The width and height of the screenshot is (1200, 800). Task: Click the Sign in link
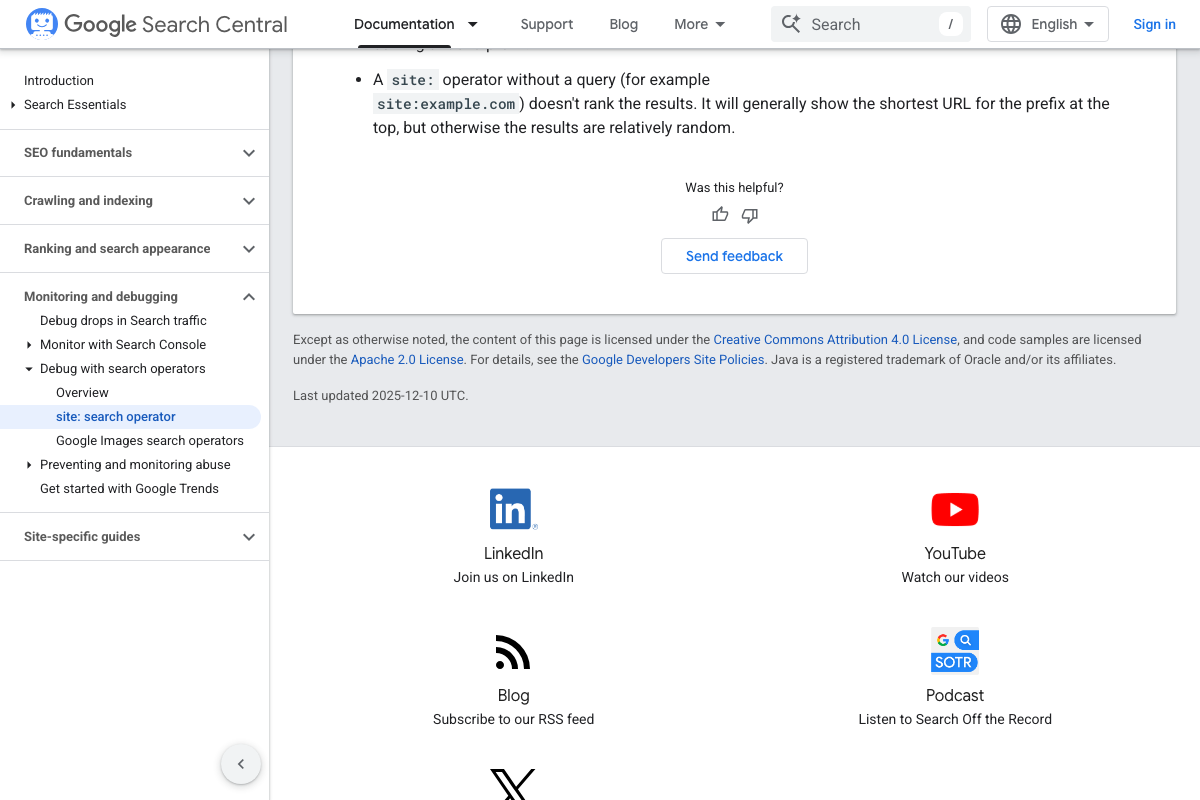[1154, 24]
